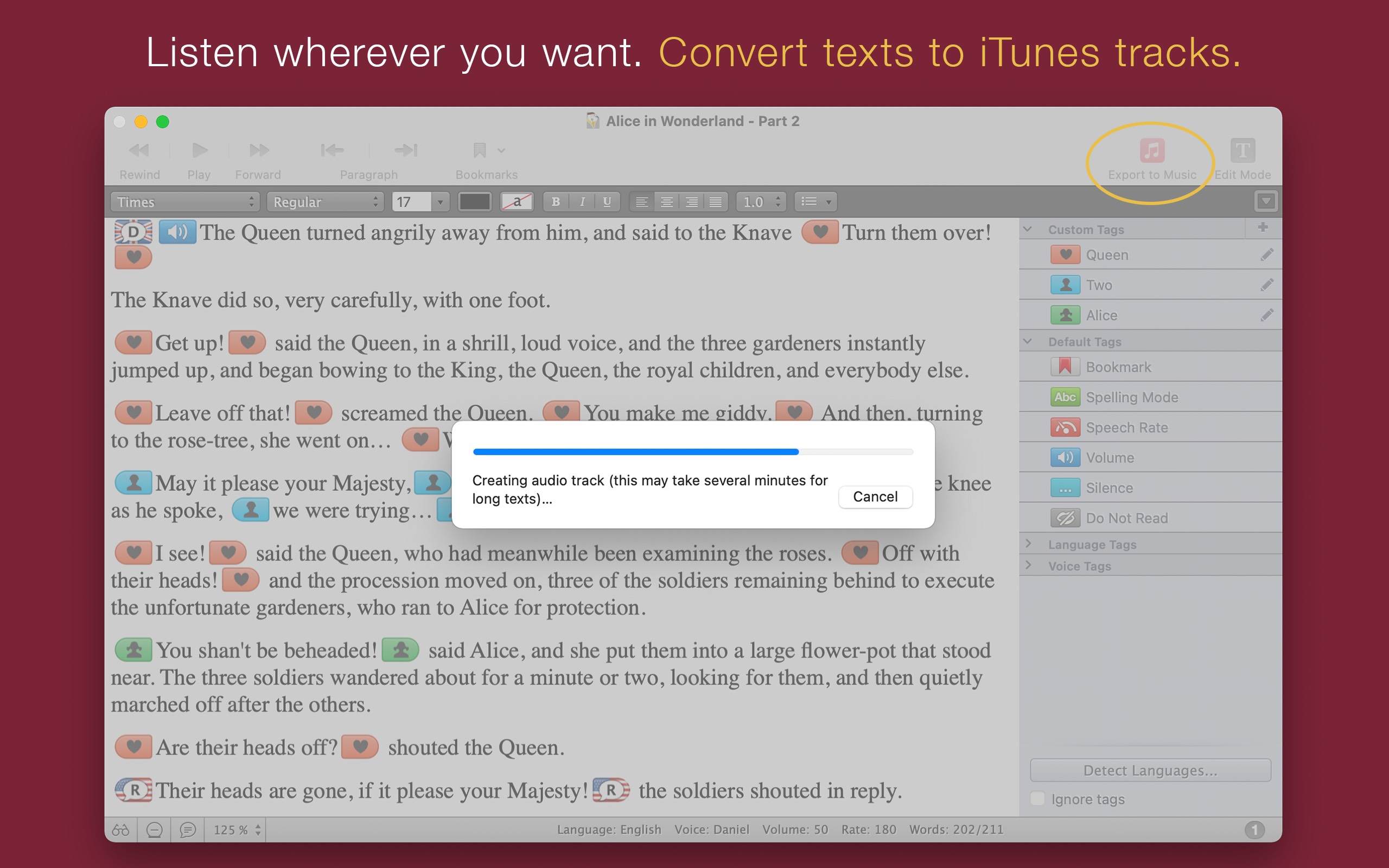The width and height of the screenshot is (1389, 868).
Task: Select the Speech Rate tag
Action: [1150, 427]
